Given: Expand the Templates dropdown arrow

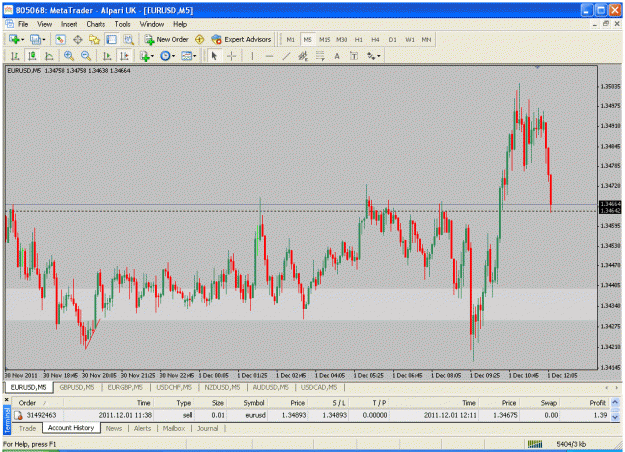Looking at the screenshot, I should (195, 56).
